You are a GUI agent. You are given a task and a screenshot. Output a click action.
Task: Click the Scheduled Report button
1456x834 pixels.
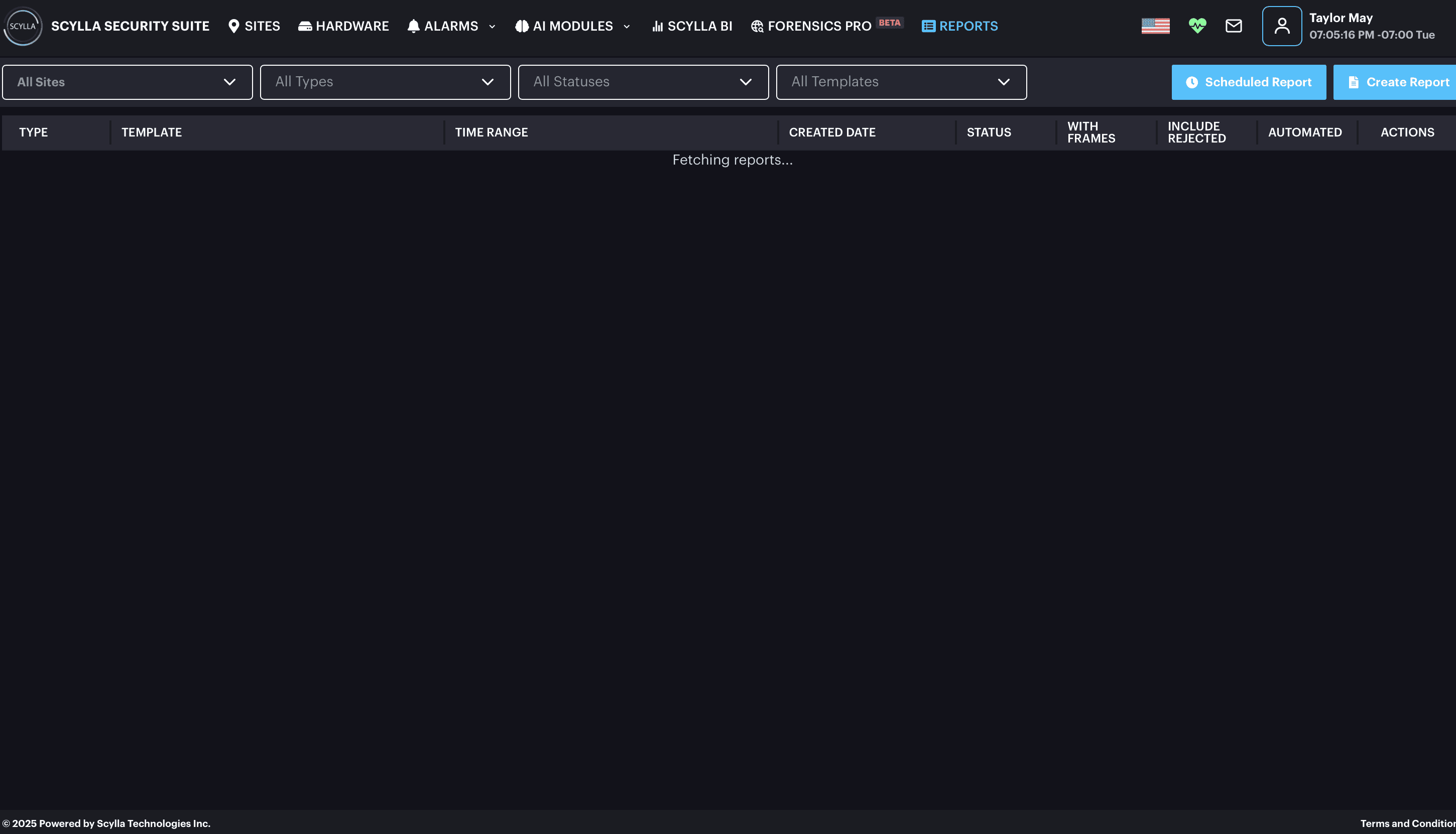pos(1249,82)
